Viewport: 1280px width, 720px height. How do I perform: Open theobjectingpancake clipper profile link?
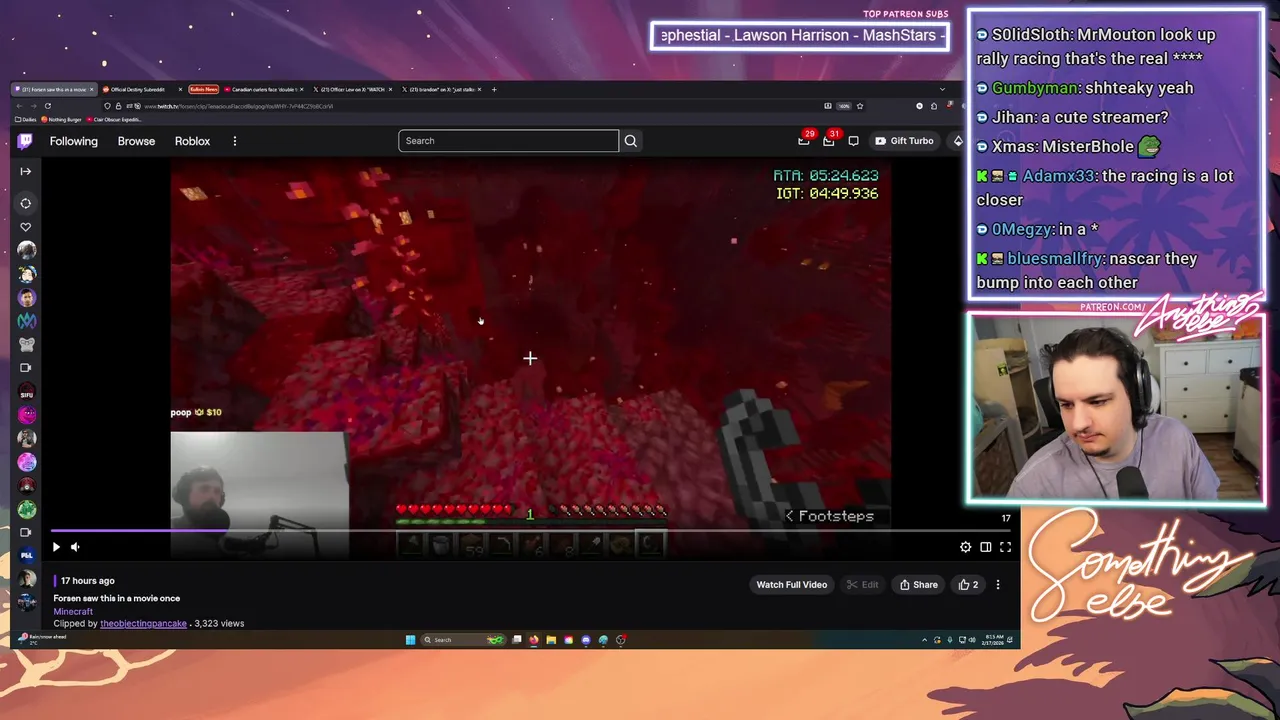[x=143, y=624]
